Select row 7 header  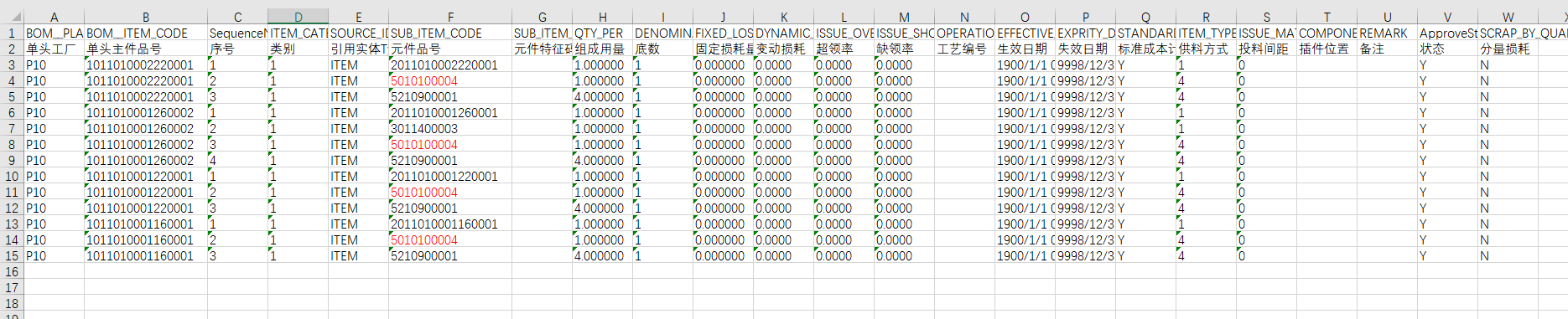[x=12, y=128]
